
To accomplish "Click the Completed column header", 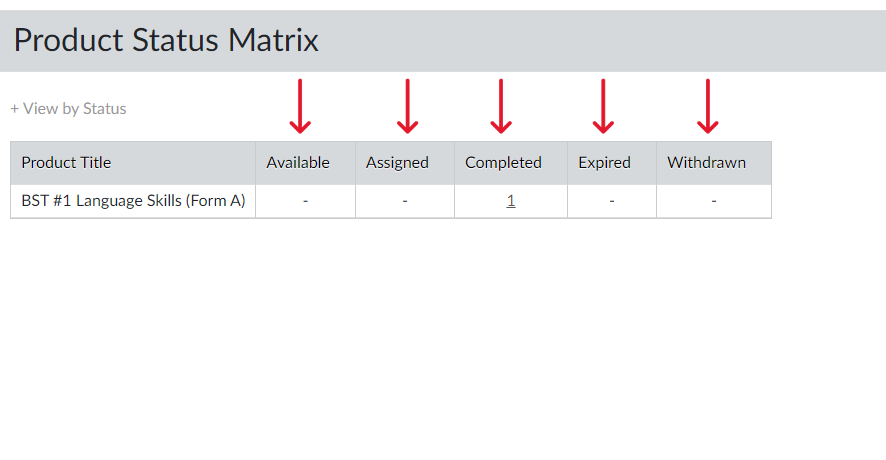I will [x=503, y=163].
